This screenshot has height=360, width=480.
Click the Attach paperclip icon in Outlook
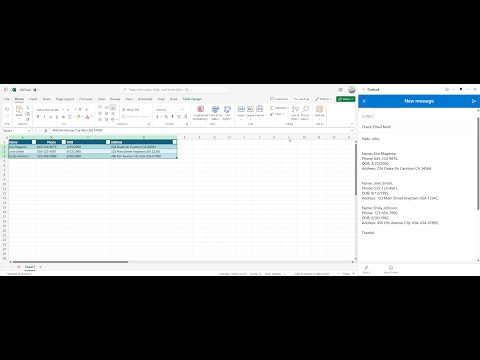tap(366, 268)
